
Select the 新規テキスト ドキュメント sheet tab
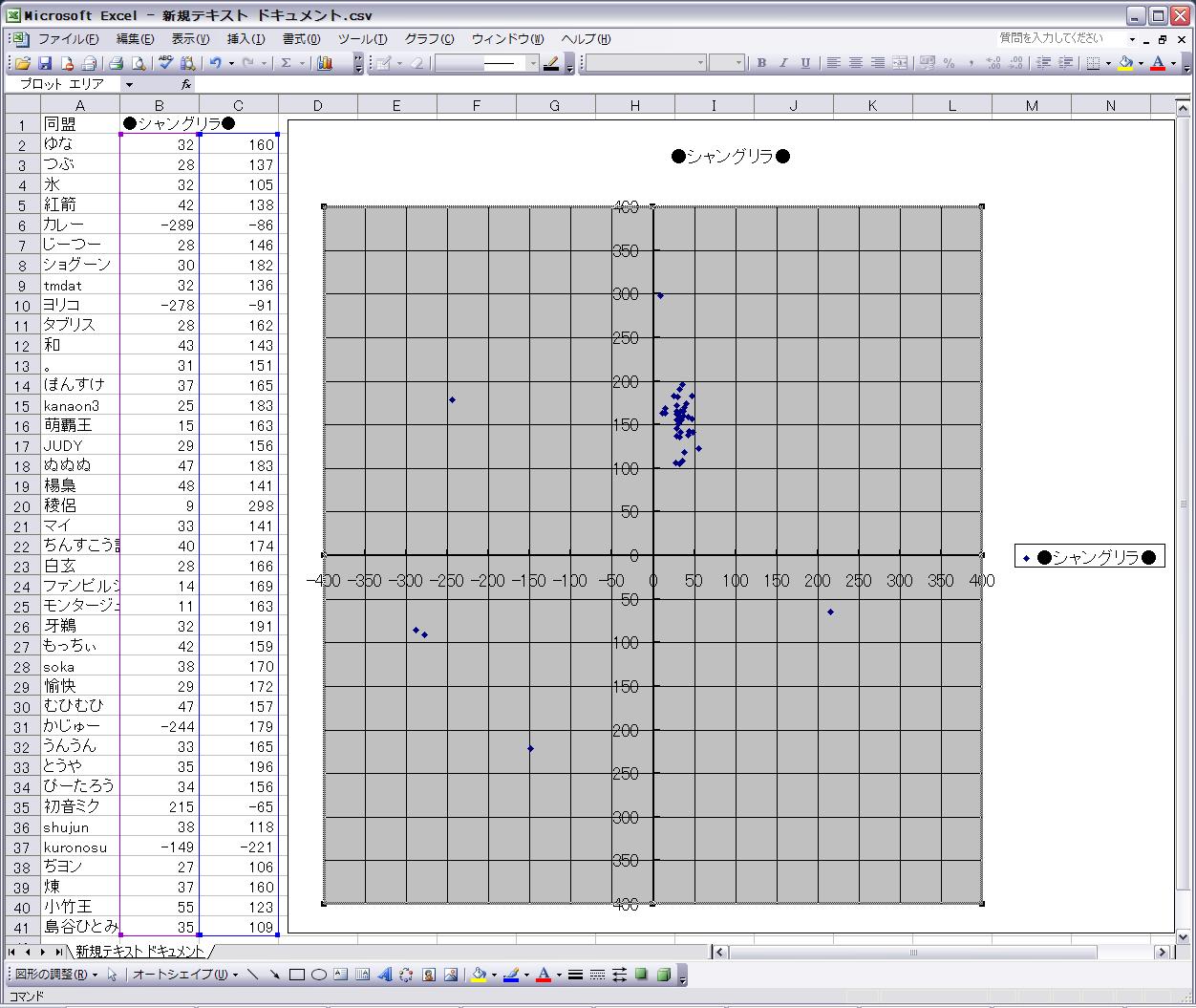click(x=139, y=952)
